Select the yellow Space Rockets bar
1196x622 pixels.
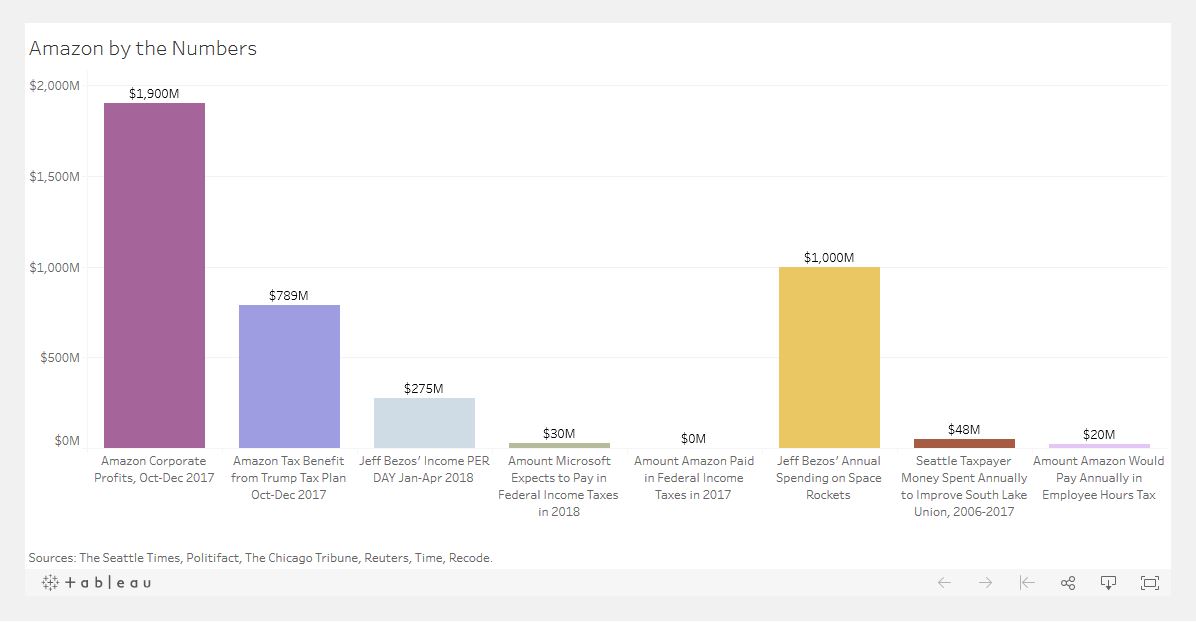point(829,357)
